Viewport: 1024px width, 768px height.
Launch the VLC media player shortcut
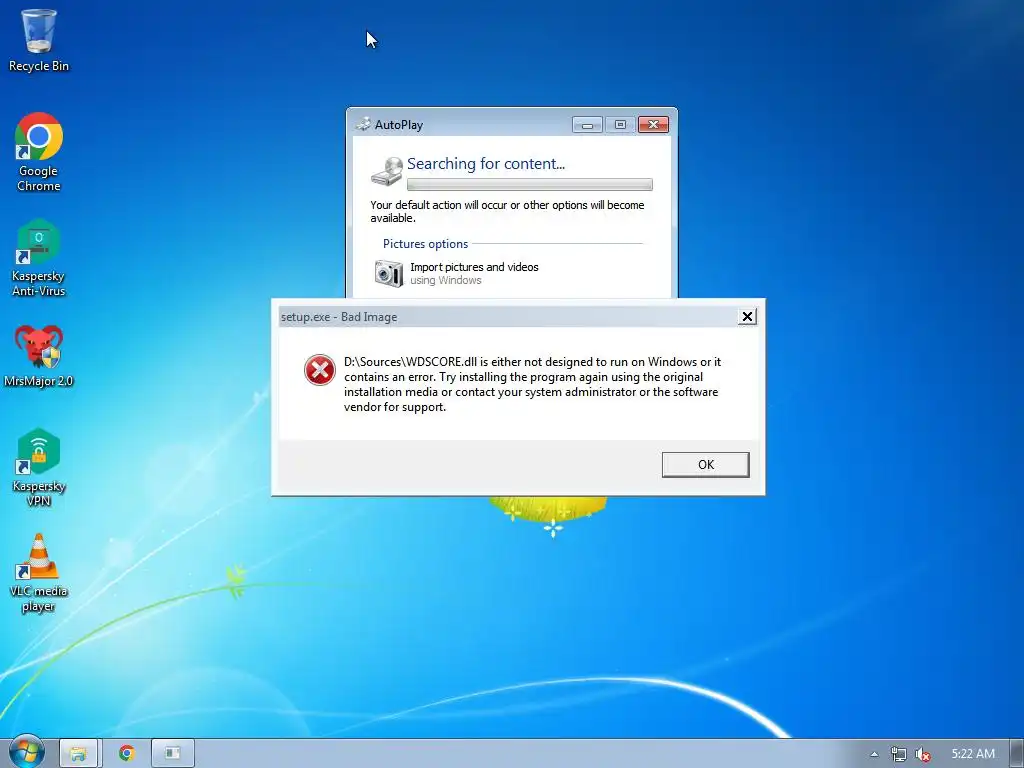(x=39, y=573)
